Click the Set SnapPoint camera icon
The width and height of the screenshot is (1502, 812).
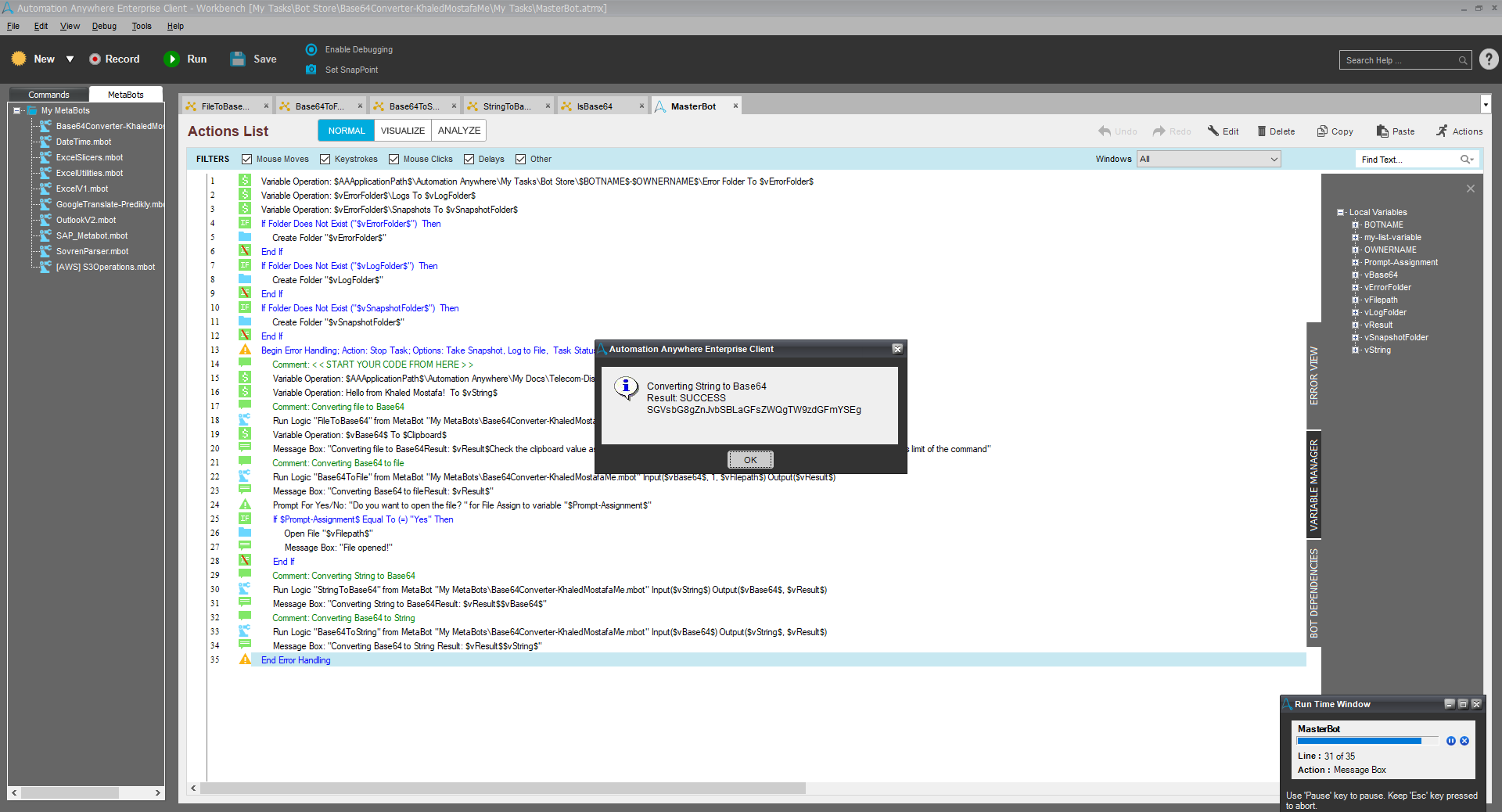coord(311,70)
